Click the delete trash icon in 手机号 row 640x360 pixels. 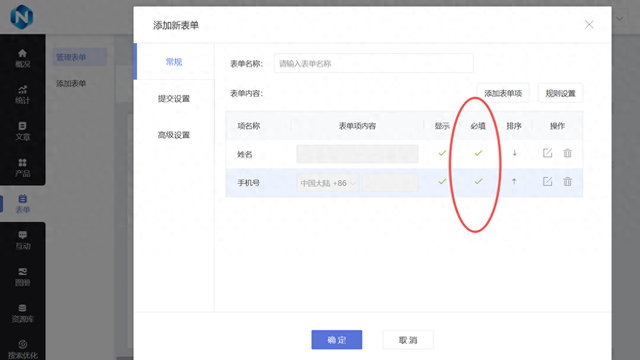click(x=567, y=182)
